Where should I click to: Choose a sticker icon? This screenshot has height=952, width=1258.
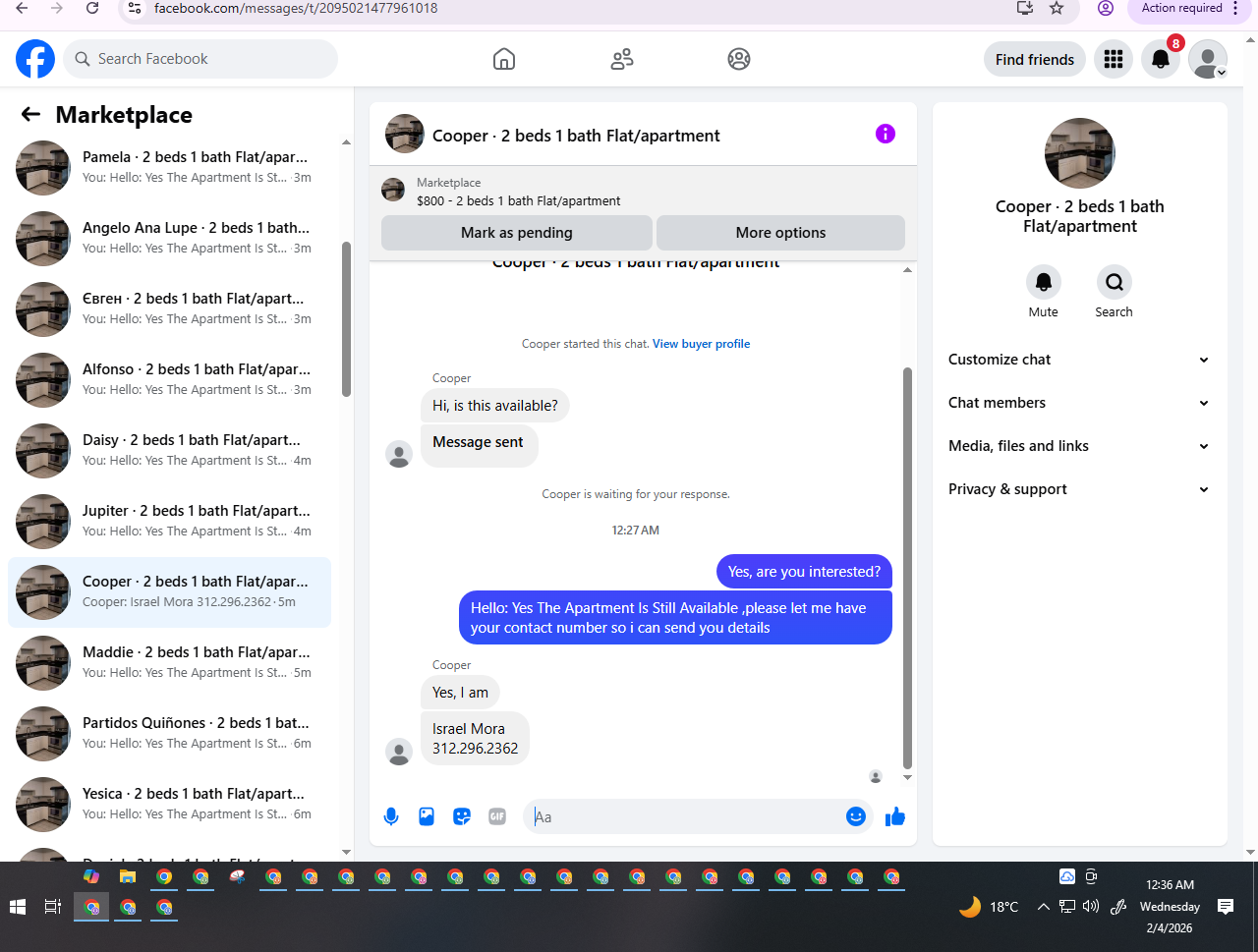click(462, 816)
